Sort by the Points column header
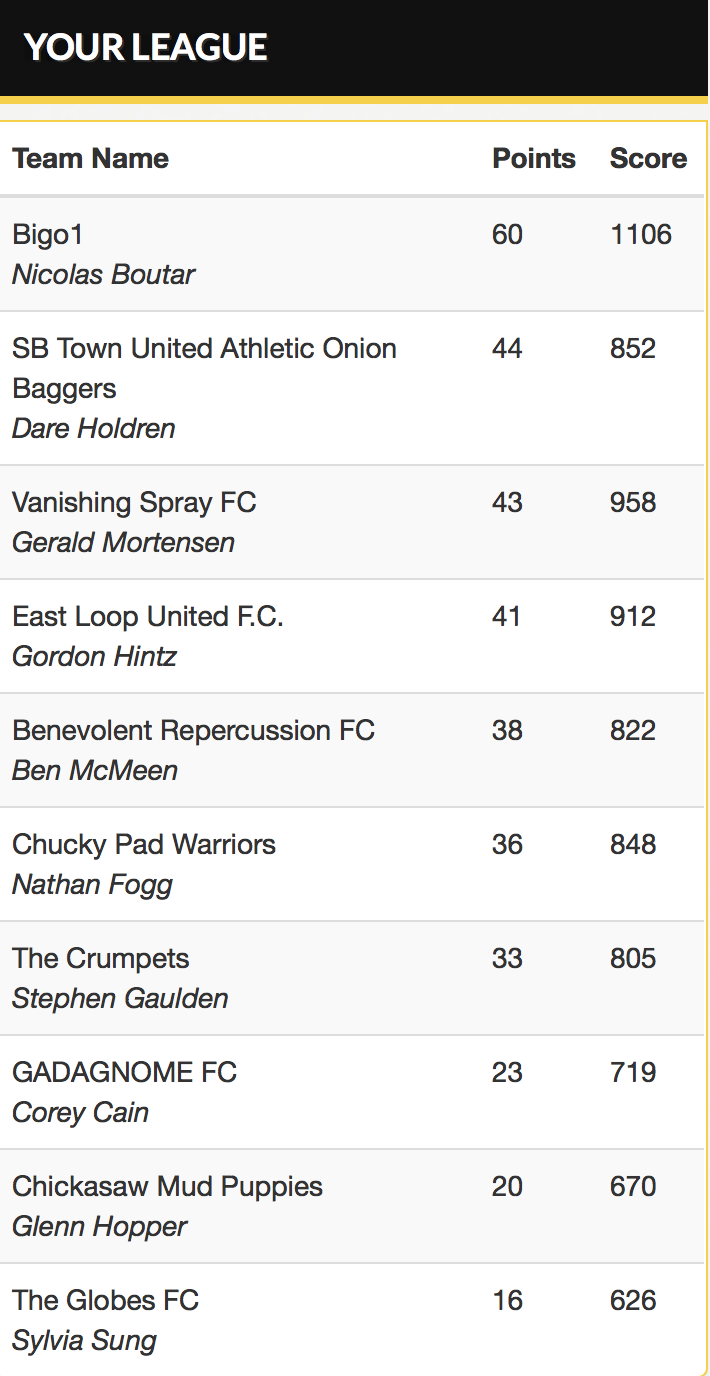 [534, 158]
